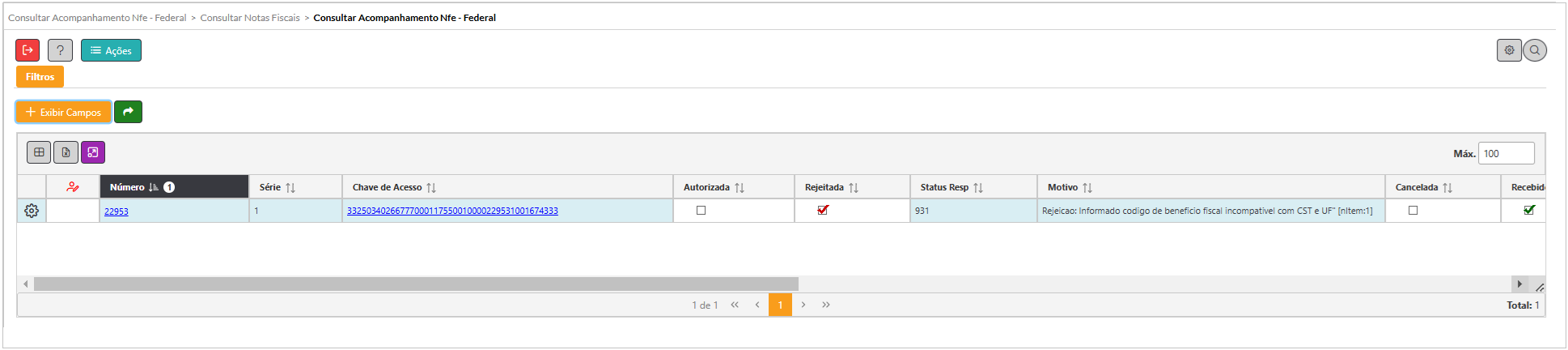1568x350 pixels.
Task: Export the grid with the spreadsheet file icon
Action: (x=66, y=152)
